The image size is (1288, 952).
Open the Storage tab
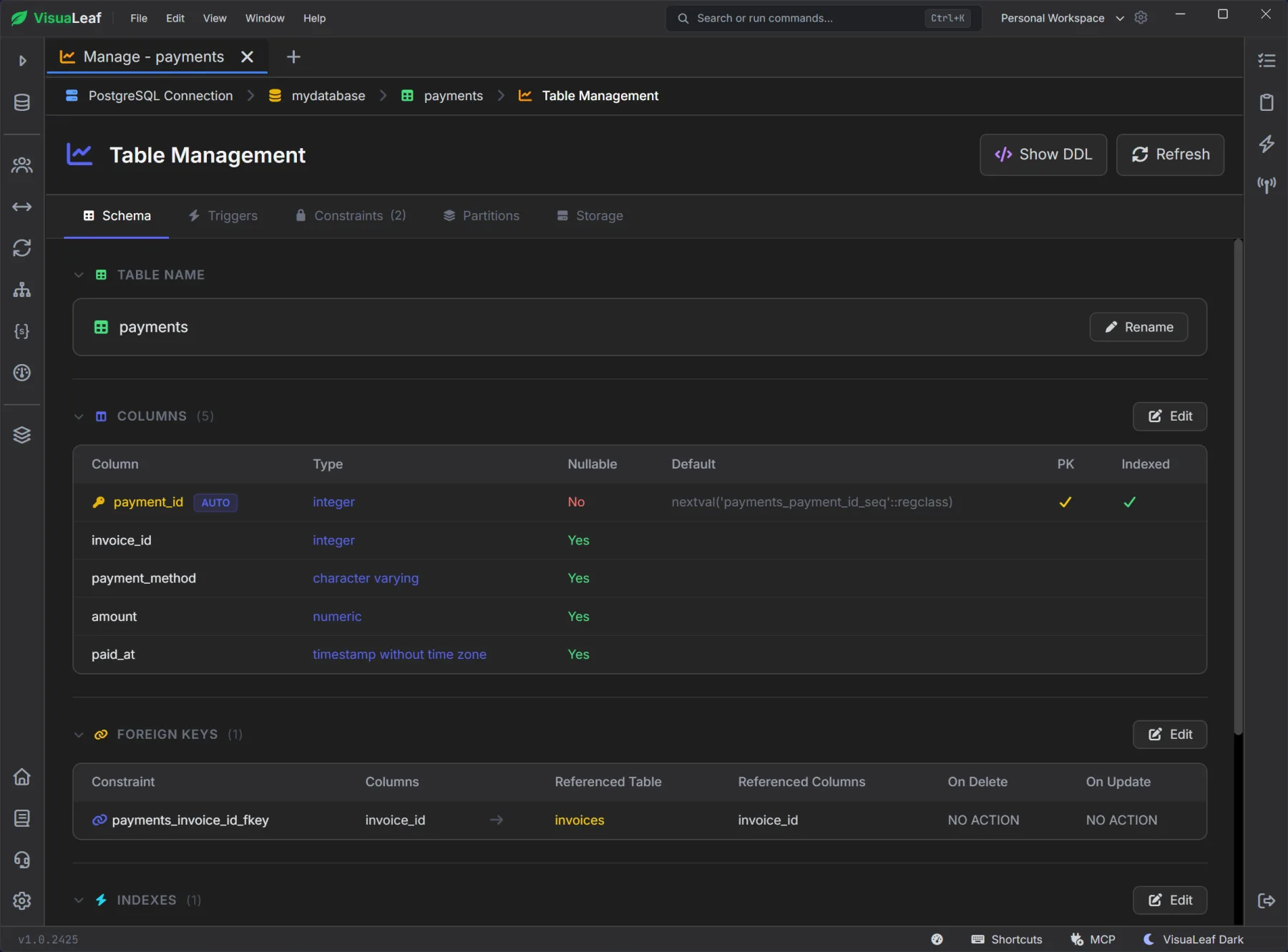point(590,216)
